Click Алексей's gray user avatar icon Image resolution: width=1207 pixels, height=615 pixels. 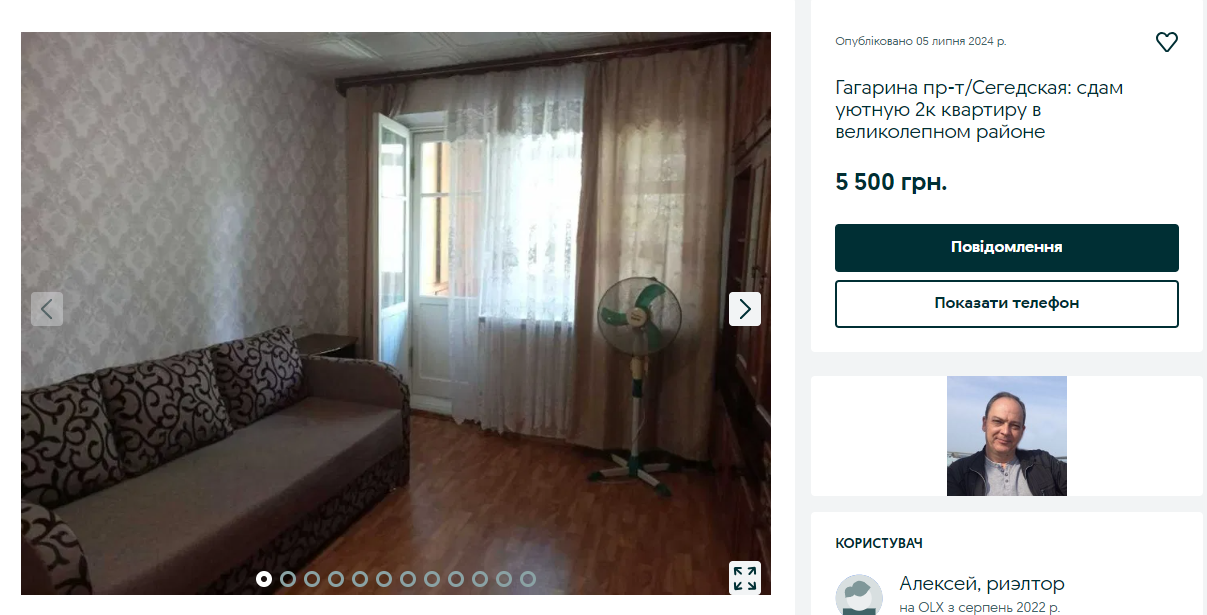click(x=859, y=595)
